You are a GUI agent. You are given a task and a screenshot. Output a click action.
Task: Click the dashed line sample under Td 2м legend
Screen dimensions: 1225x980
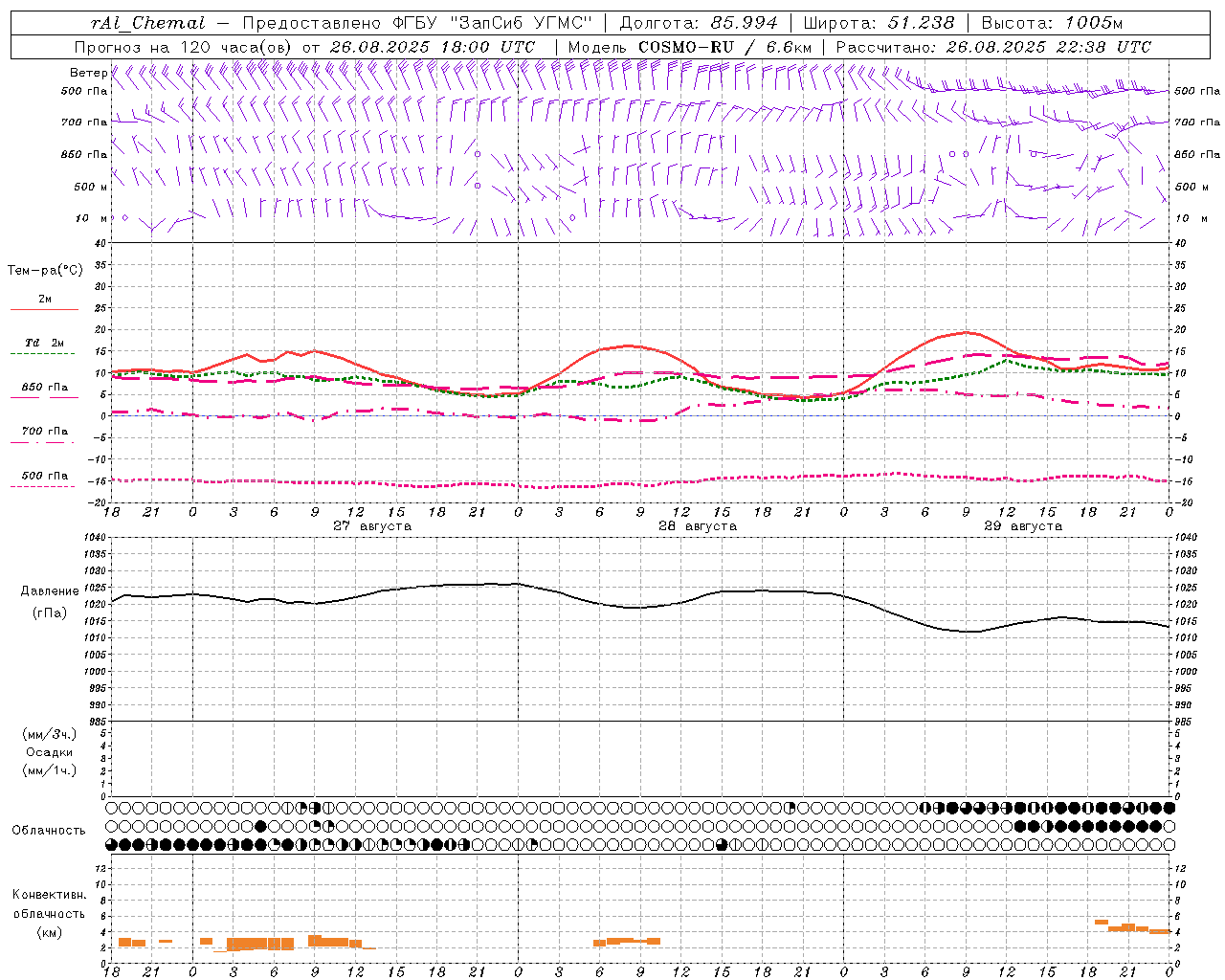[42, 353]
